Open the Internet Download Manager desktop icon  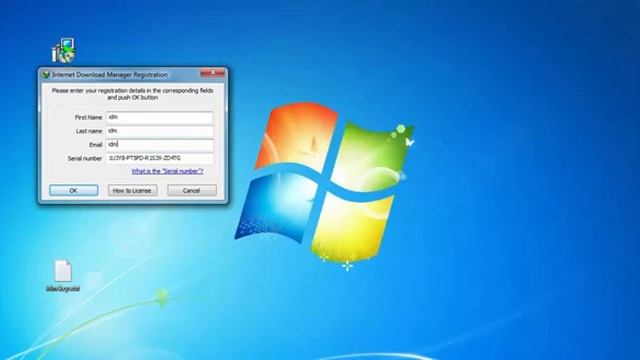coord(64,51)
